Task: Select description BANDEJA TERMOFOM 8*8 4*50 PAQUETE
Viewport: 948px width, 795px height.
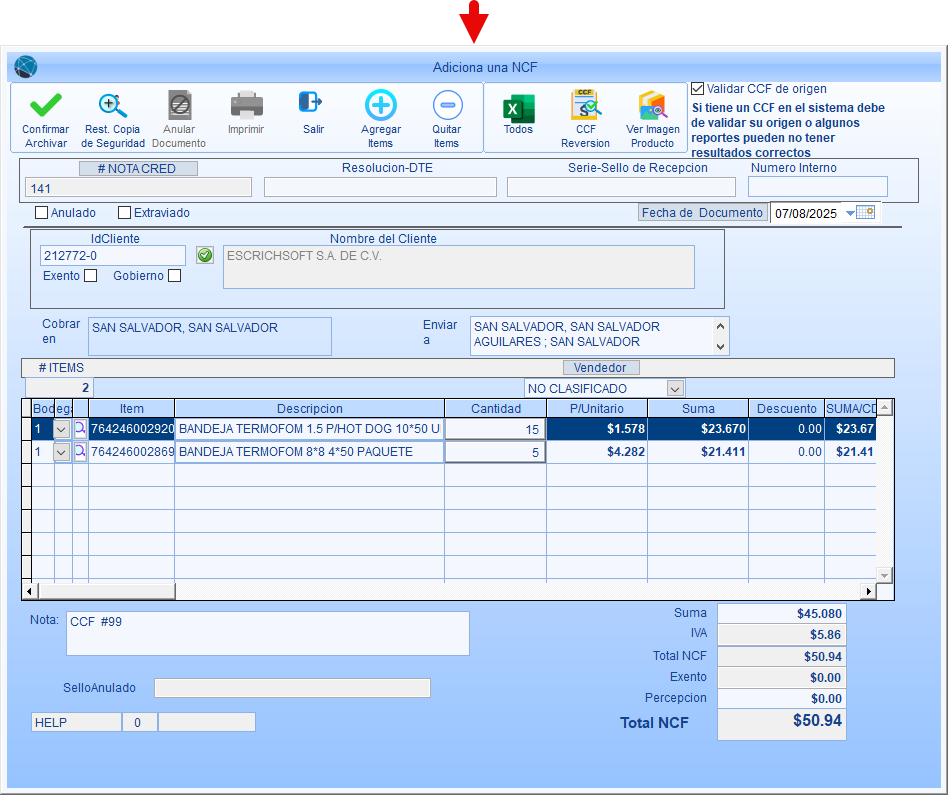Action: click(x=309, y=452)
